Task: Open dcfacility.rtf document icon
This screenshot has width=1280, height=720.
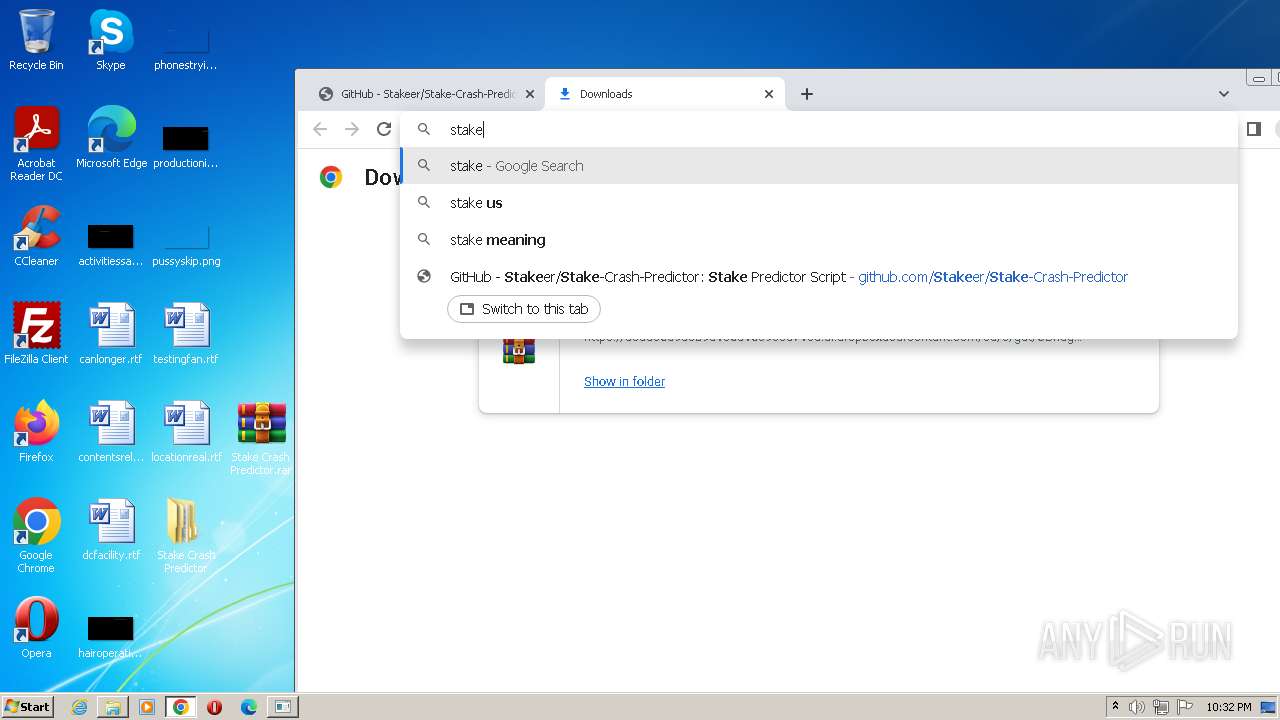Action: [x=110, y=530]
